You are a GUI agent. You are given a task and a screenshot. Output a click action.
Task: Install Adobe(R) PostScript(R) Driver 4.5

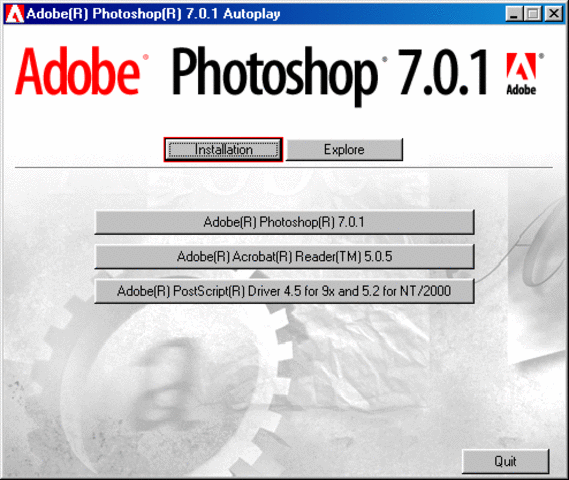click(x=284, y=291)
